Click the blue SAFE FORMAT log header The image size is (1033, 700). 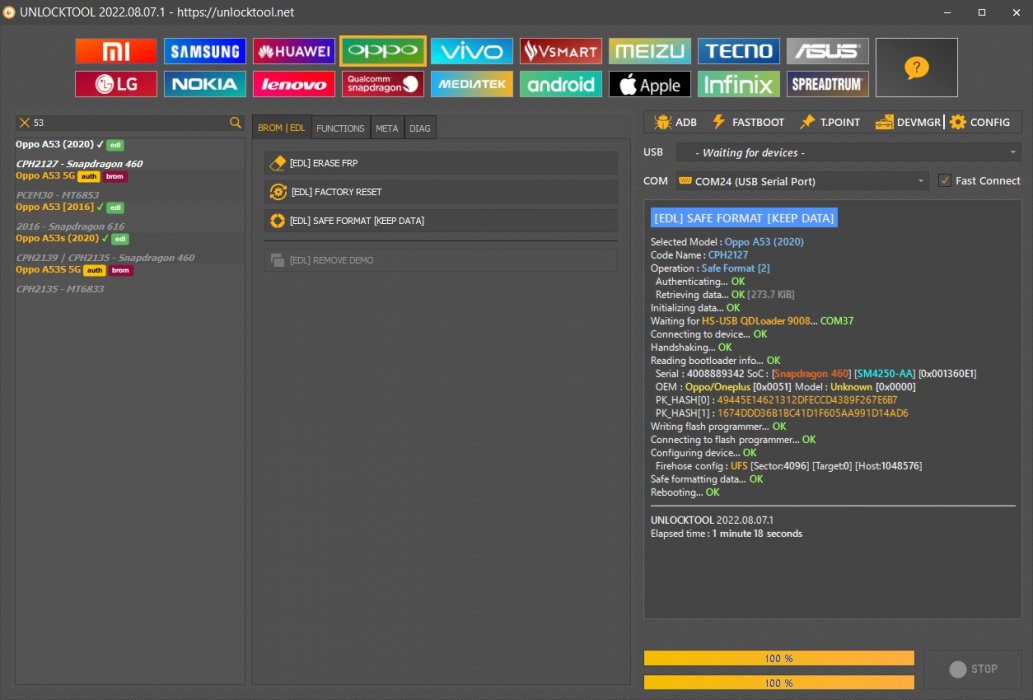pos(744,218)
